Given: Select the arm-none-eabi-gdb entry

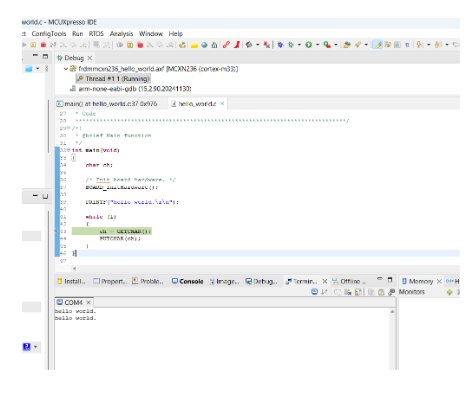Looking at the screenshot, I should (x=131, y=89).
